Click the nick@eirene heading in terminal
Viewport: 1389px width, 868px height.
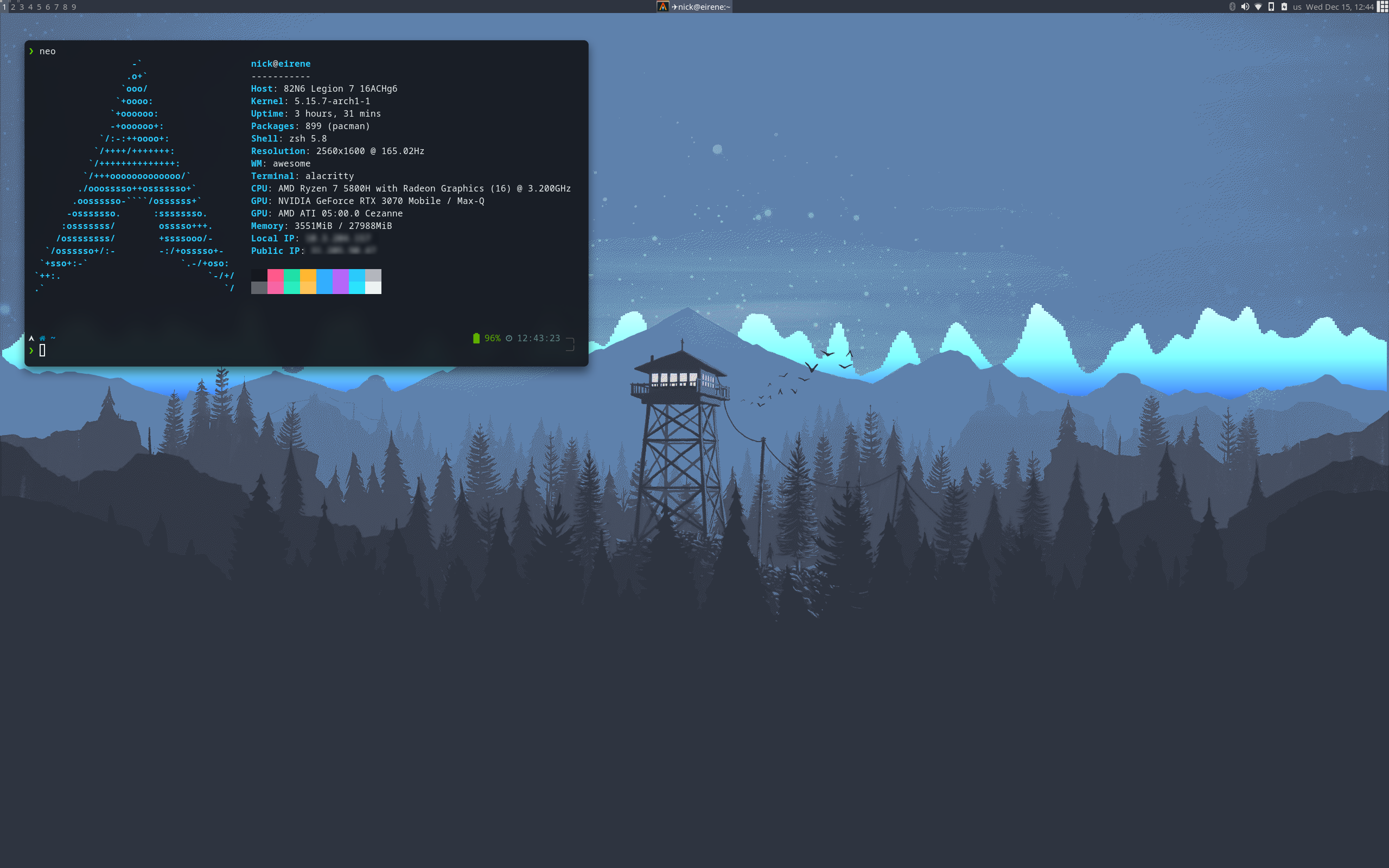(280, 63)
